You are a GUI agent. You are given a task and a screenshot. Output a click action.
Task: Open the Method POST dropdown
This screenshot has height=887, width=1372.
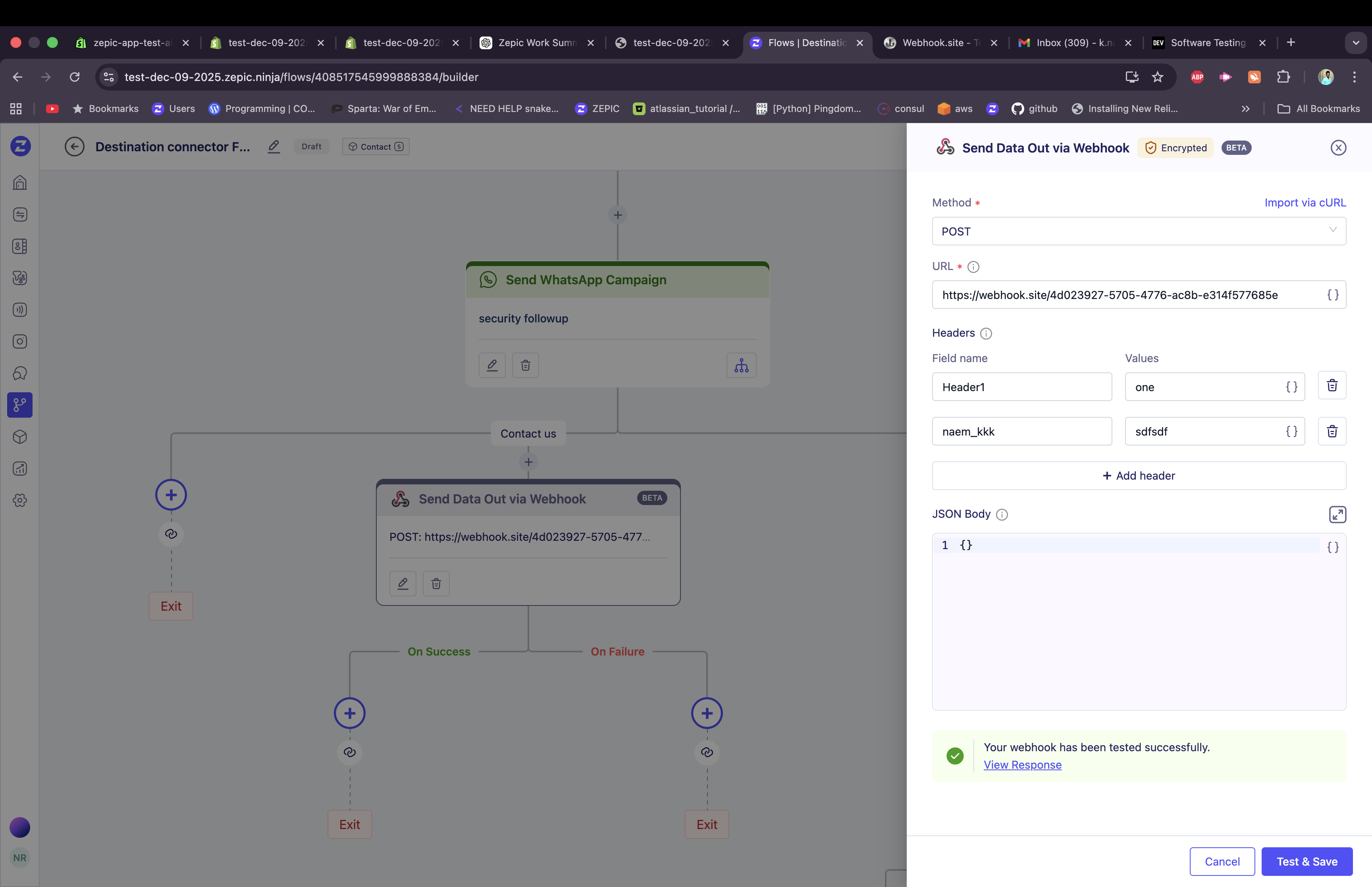(1138, 231)
